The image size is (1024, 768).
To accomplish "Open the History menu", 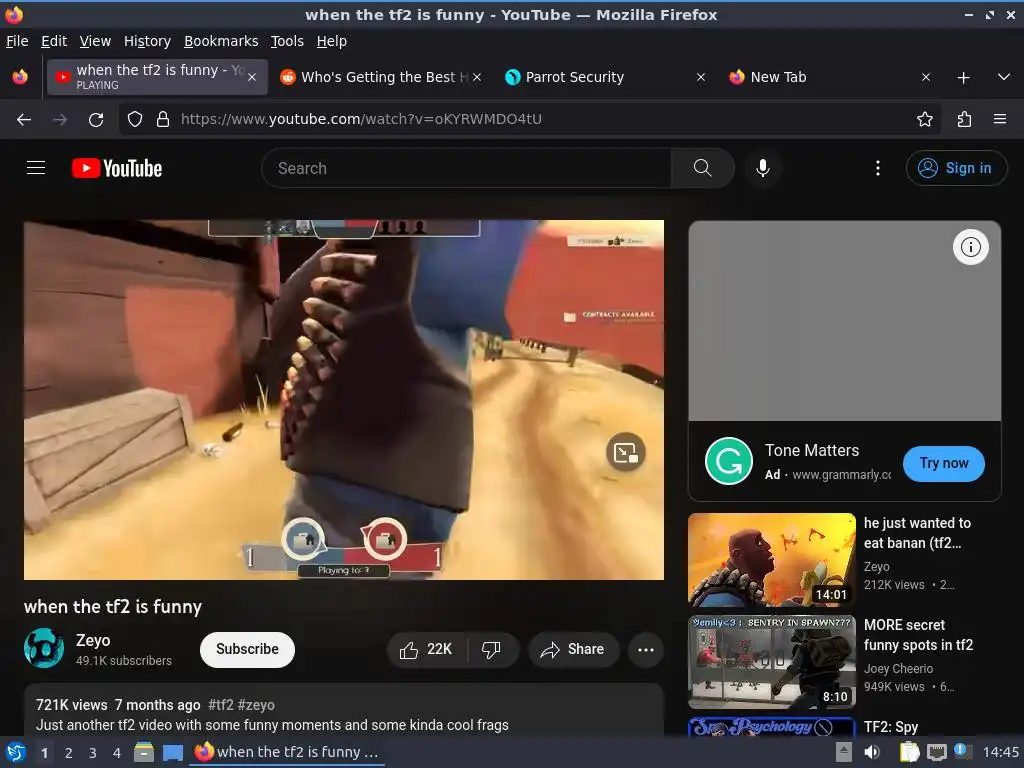I will pyautogui.click(x=148, y=41).
